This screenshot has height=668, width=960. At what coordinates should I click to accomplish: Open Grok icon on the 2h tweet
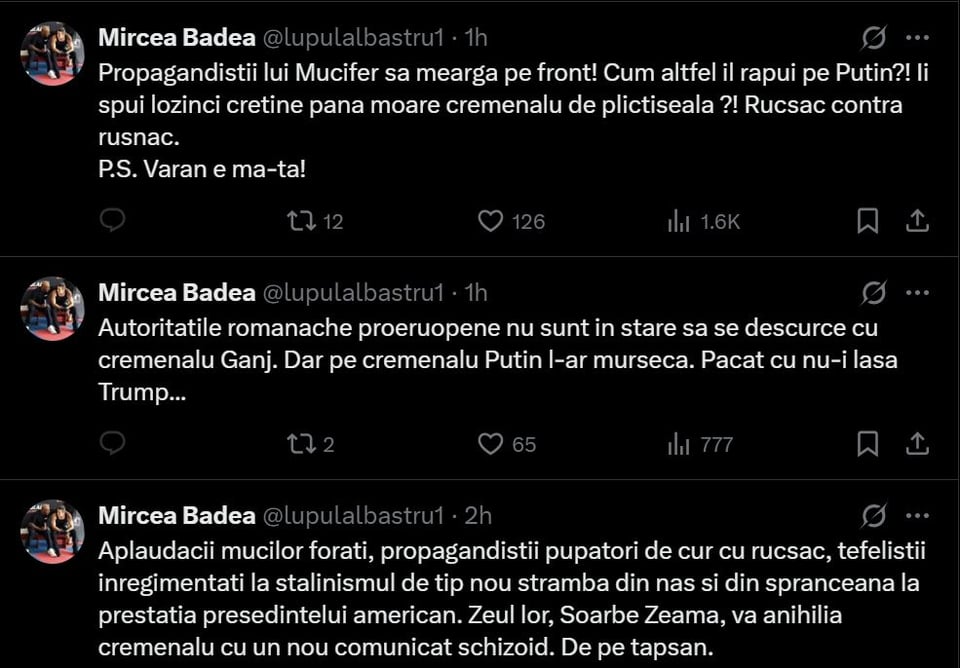[873, 516]
